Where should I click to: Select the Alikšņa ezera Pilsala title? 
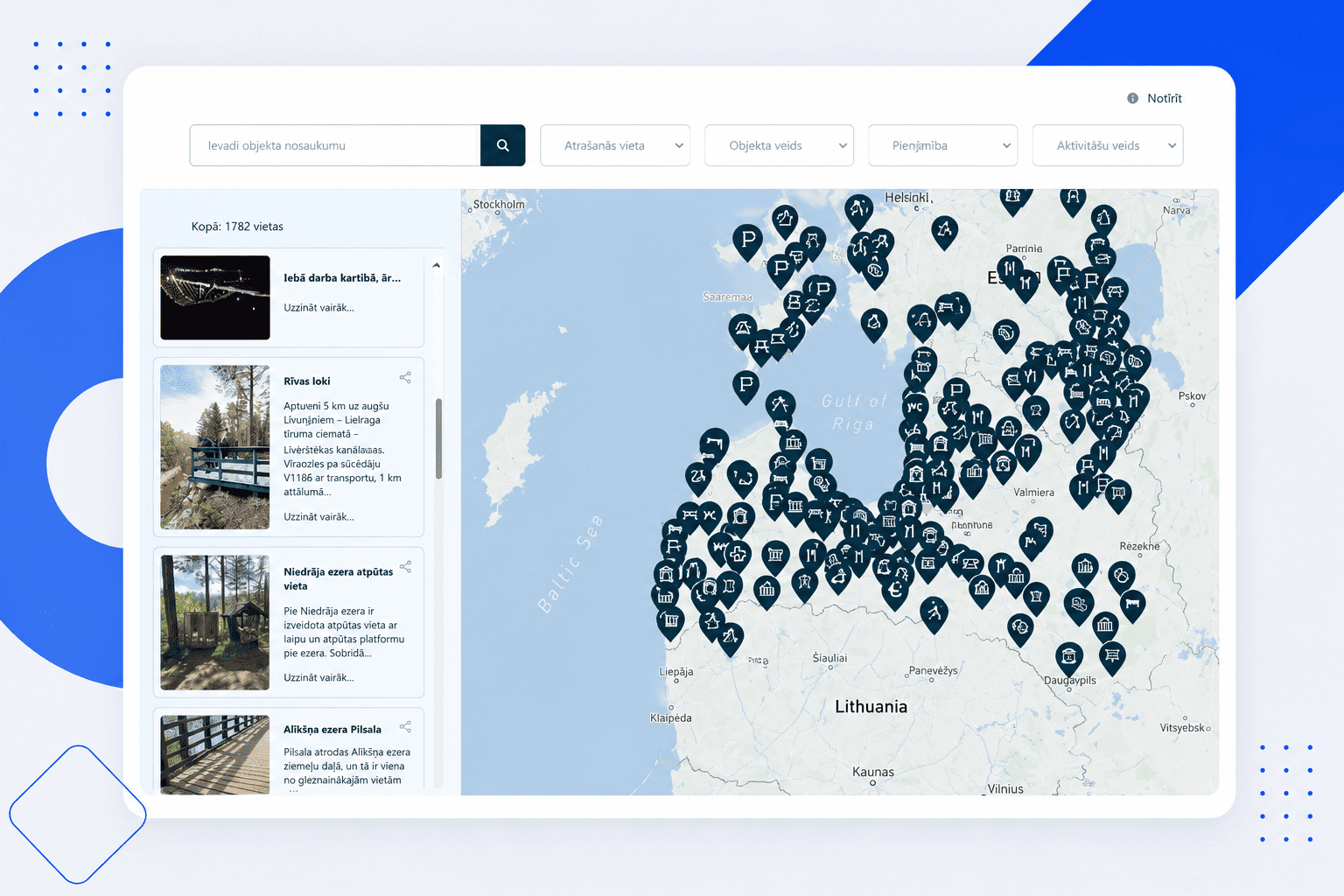(x=332, y=729)
